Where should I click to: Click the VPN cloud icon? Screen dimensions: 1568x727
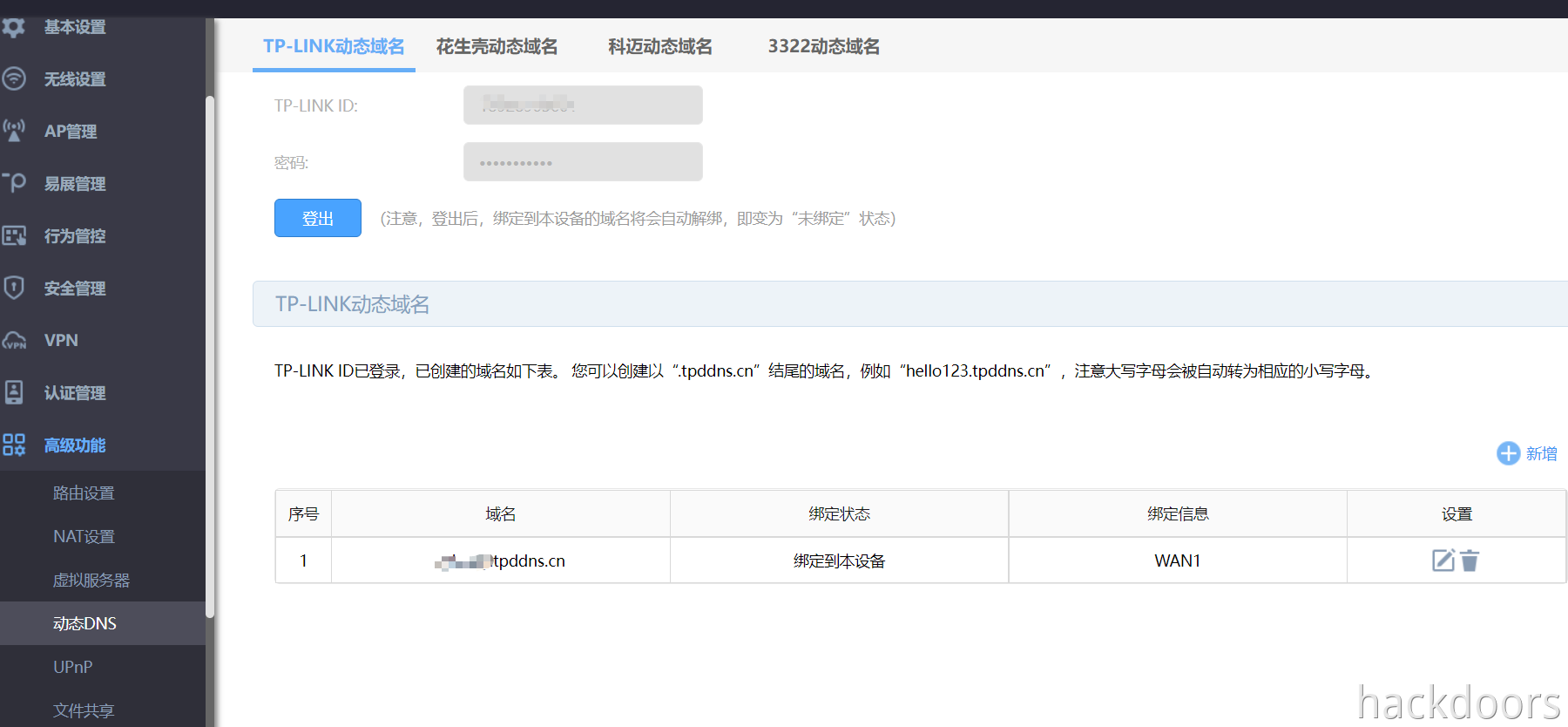click(13, 341)
